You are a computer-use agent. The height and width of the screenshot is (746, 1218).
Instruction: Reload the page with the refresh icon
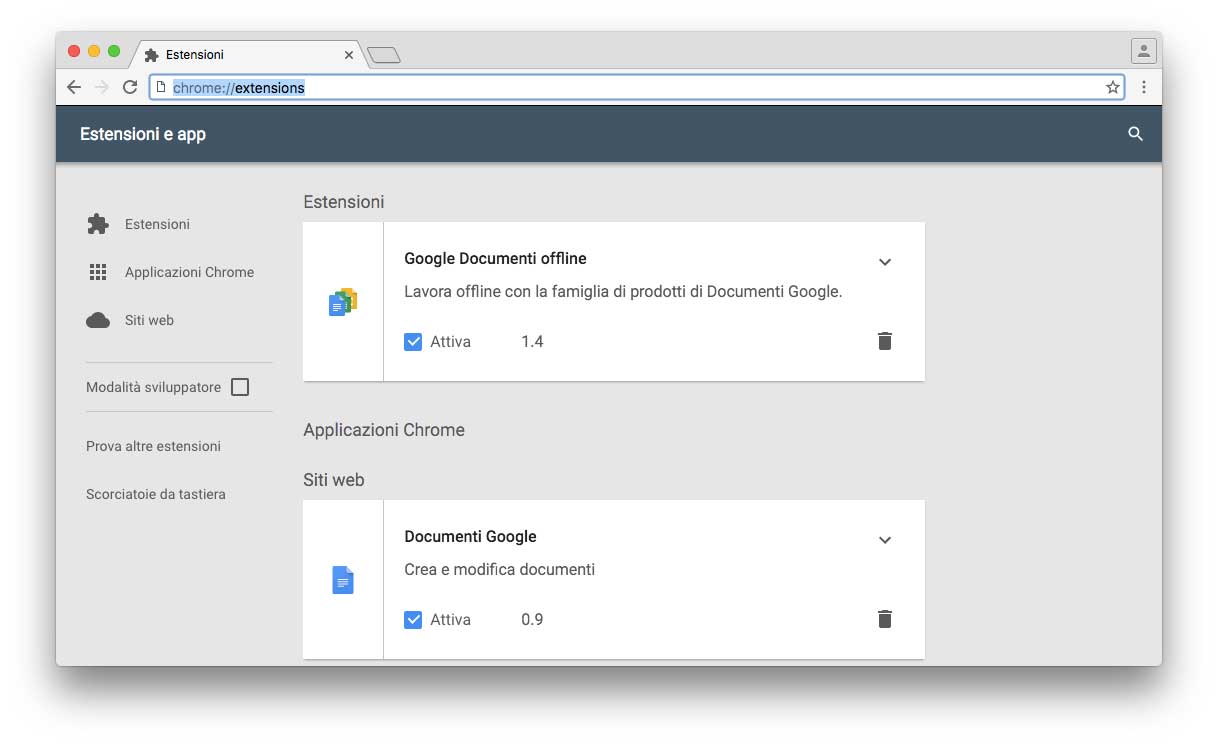pyautogui.click(x=129, y=87)
